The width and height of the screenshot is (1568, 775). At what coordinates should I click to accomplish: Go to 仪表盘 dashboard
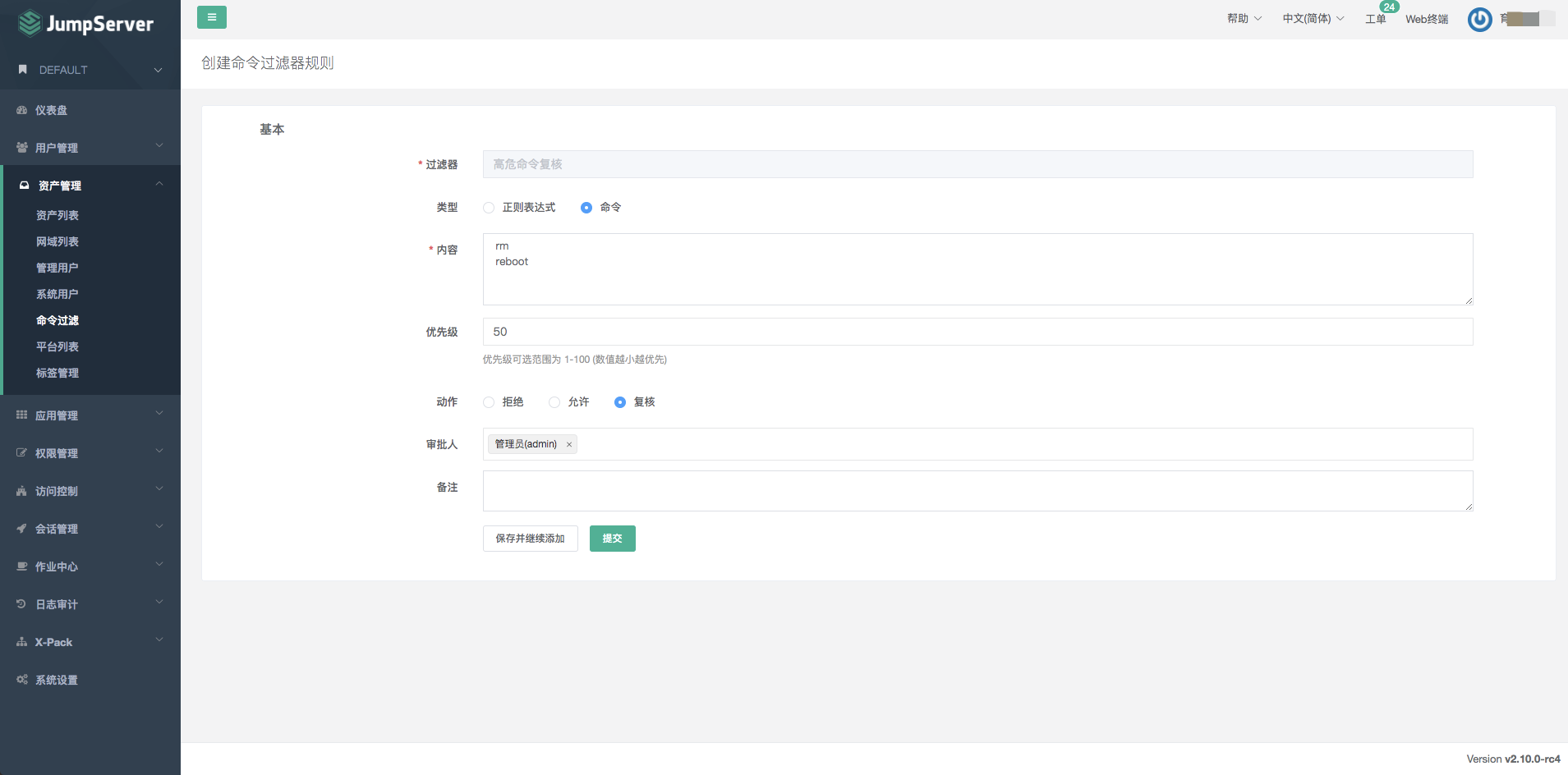pyautogui.click(x=51, y=110)
